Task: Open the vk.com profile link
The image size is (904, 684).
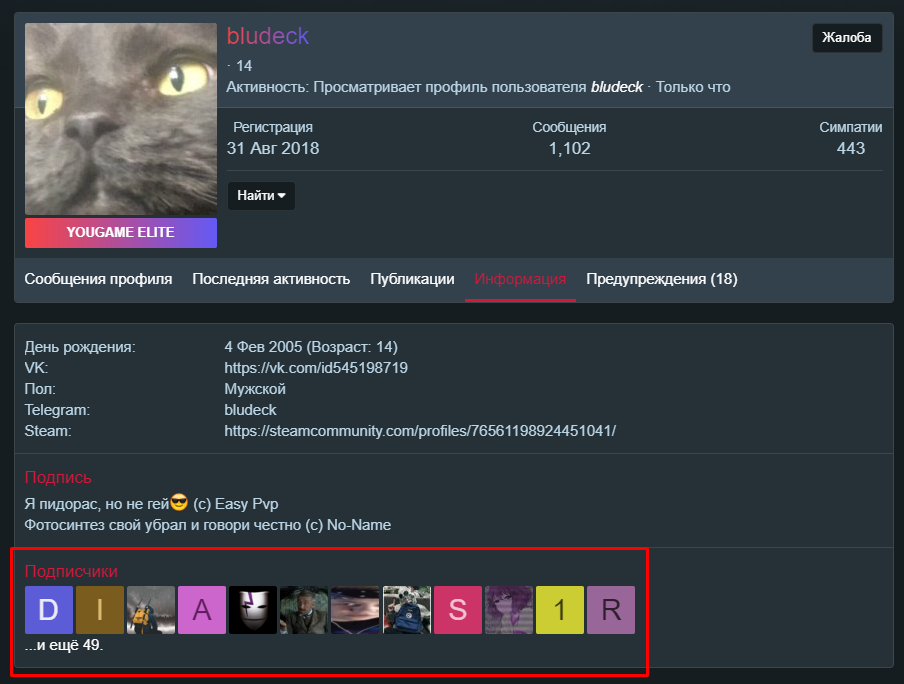Action: (x=316, y=368)
